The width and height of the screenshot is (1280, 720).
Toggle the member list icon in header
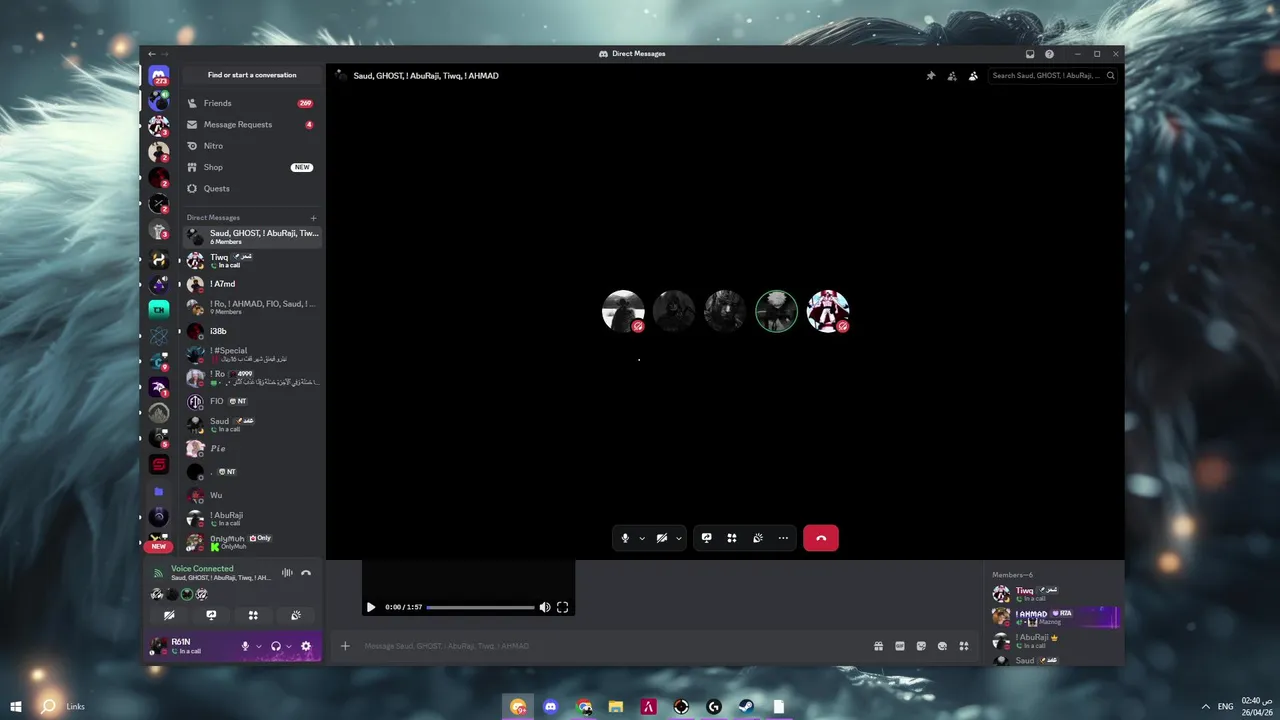click(x=973, y=76)
